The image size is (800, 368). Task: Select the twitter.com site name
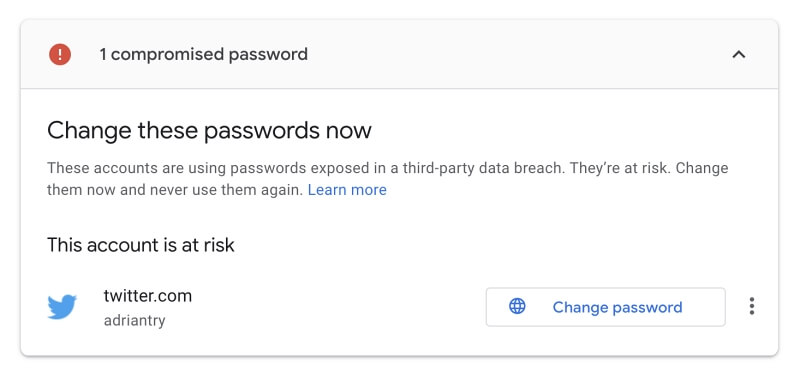coord(147,296)
